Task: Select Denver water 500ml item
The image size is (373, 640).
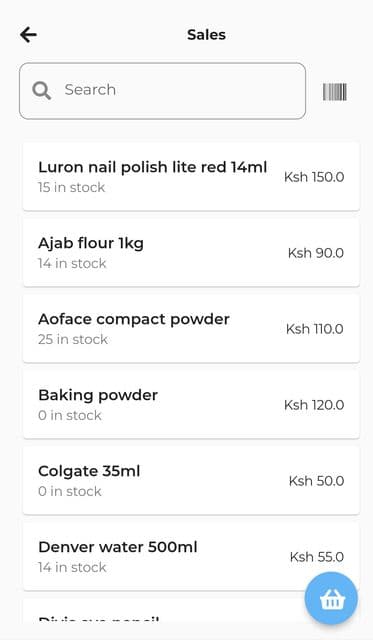Action: [x=191, y=556]
